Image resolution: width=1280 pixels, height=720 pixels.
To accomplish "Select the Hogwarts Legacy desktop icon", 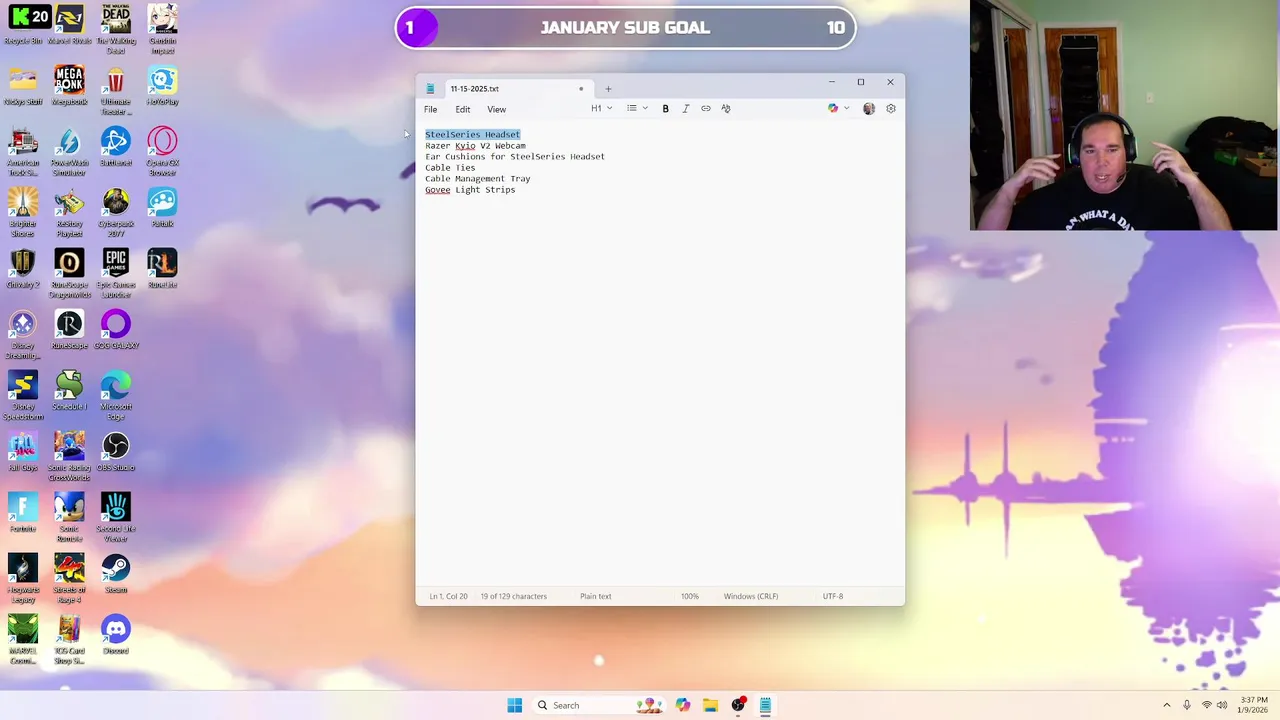I will [x=23, y=579].
